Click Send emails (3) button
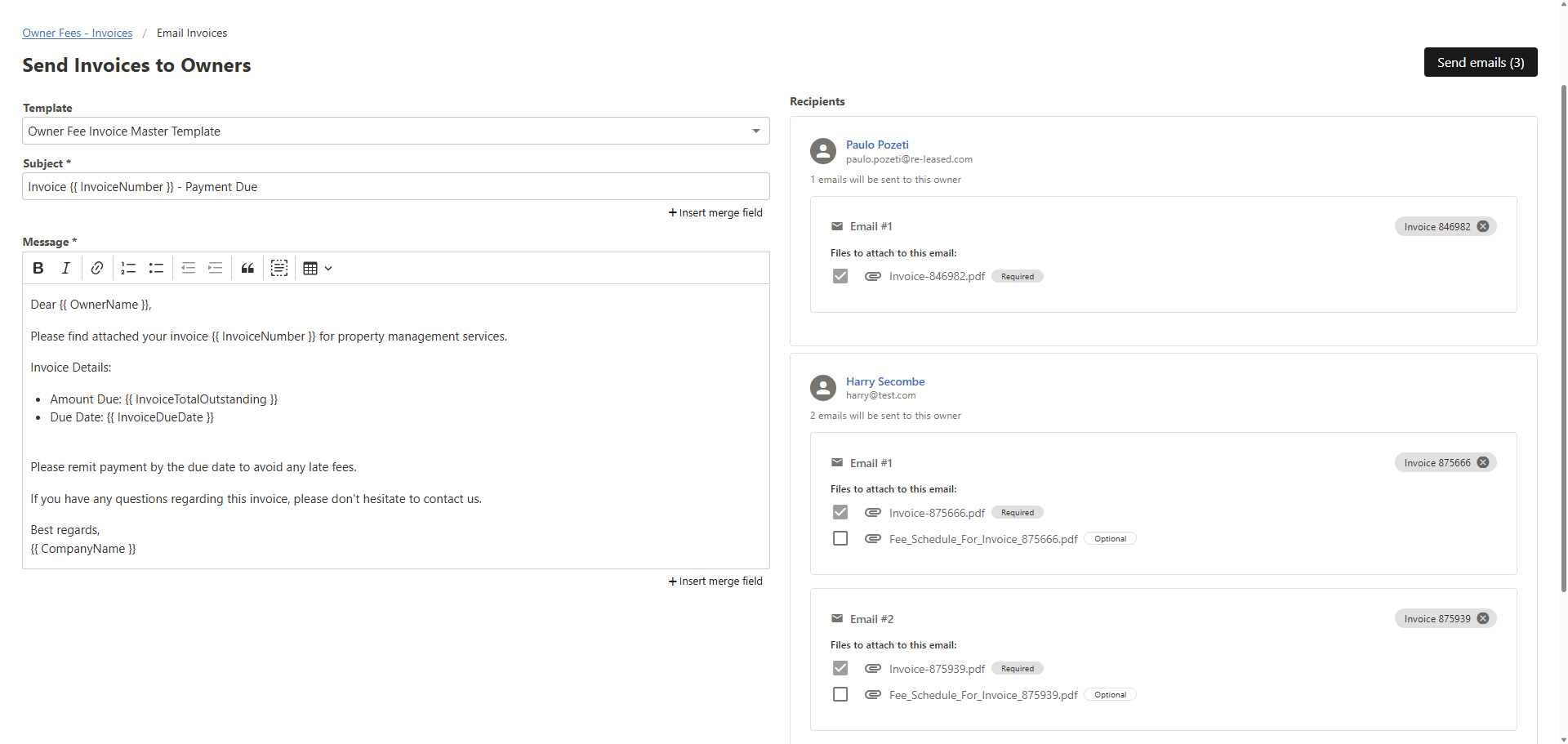1568x744 pixels. (1480, 62)
